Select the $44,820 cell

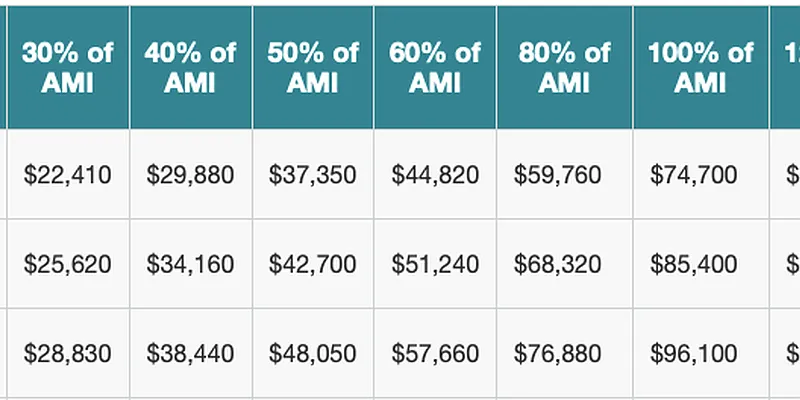(435, 175)
